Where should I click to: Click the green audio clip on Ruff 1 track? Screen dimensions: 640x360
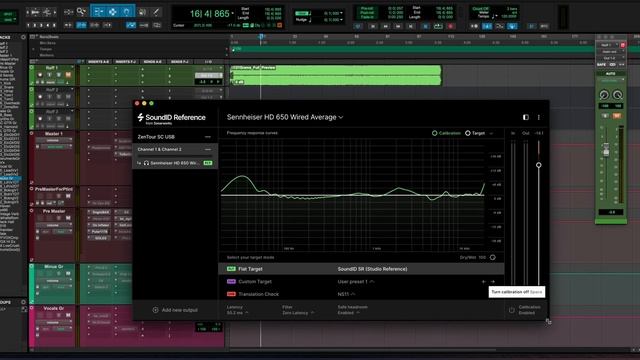coord(336,76)
